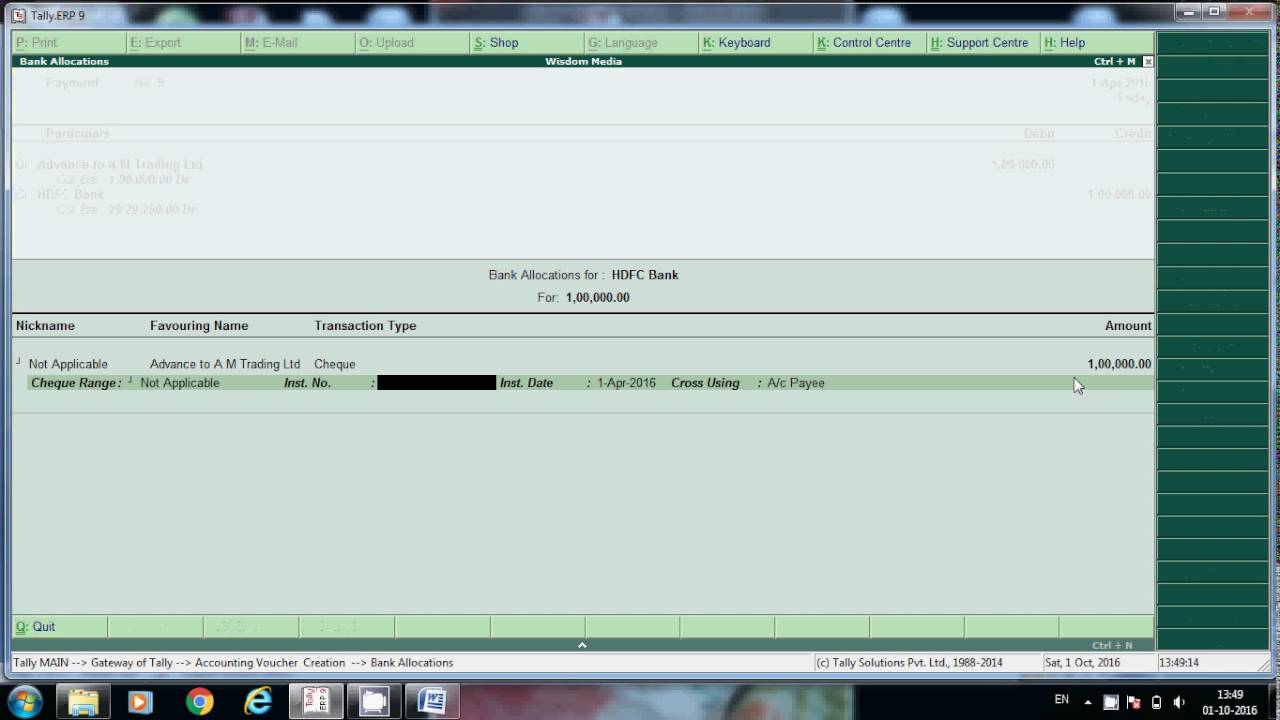Click the Favouring Name column header

[199, 326]
